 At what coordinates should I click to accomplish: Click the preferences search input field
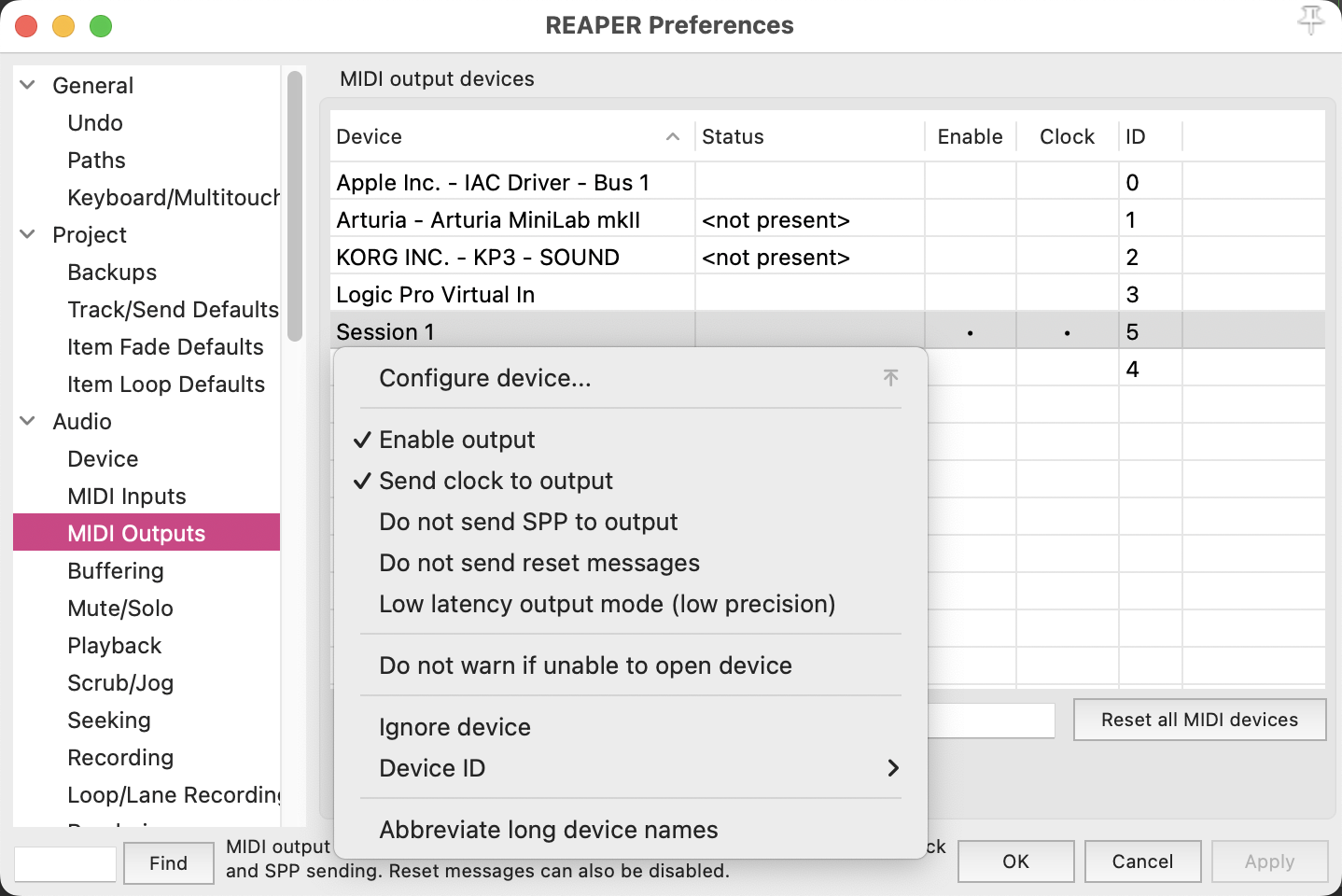coord(65,864)
